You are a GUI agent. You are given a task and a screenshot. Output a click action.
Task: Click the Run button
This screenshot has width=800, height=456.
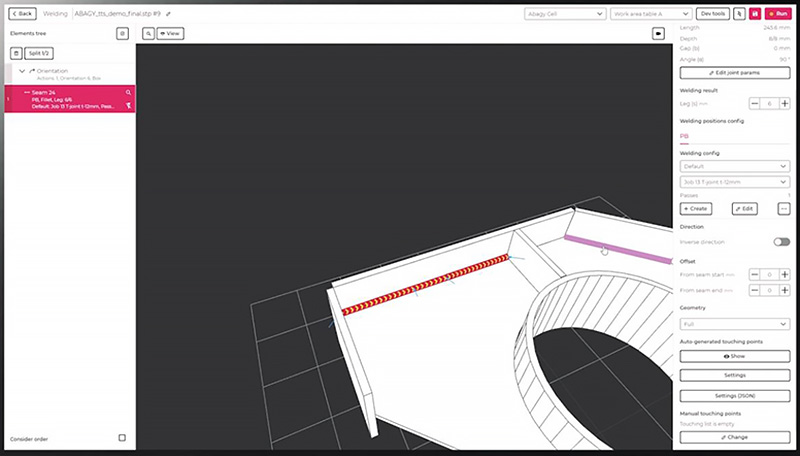(779, 14)
